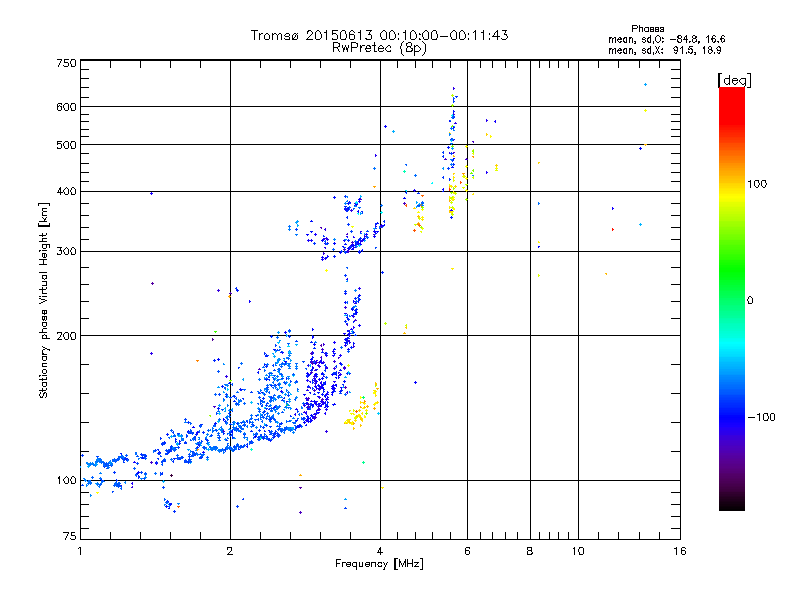Click the '75' height axis tick label
The width and height of the screenshot is (800, 600).
70,536
